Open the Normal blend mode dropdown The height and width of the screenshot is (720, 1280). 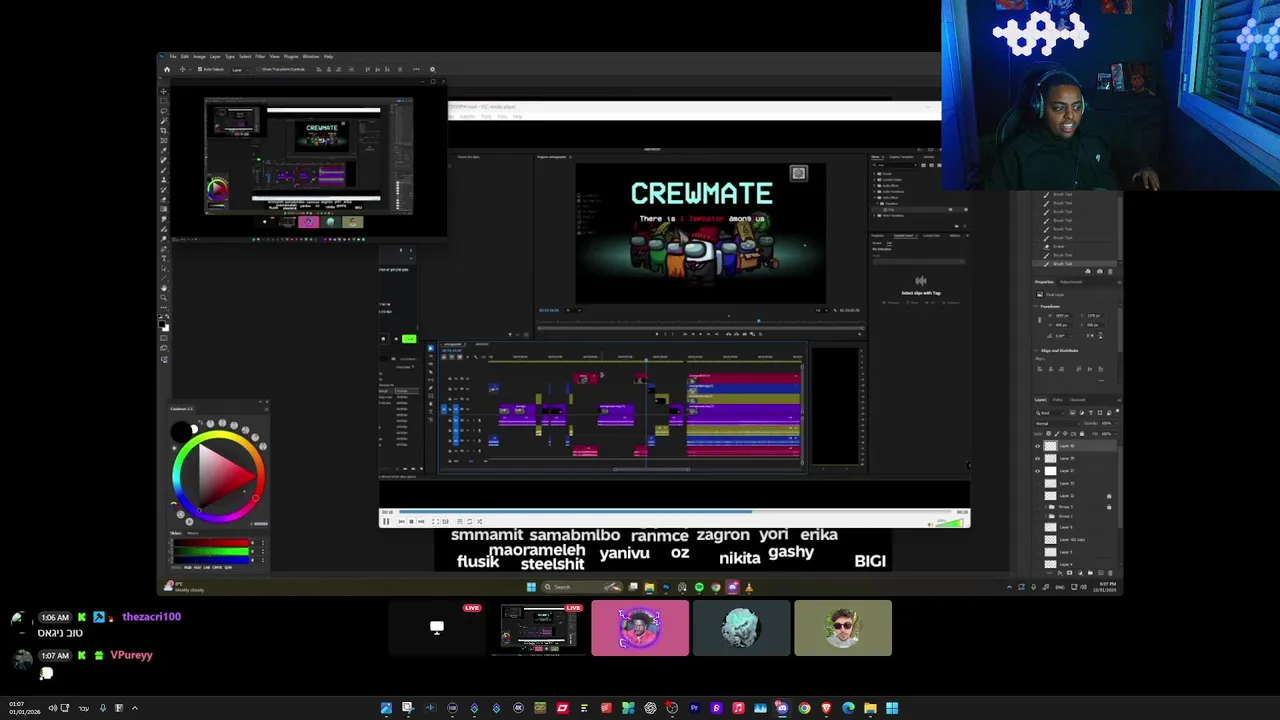click(1056, 424)
